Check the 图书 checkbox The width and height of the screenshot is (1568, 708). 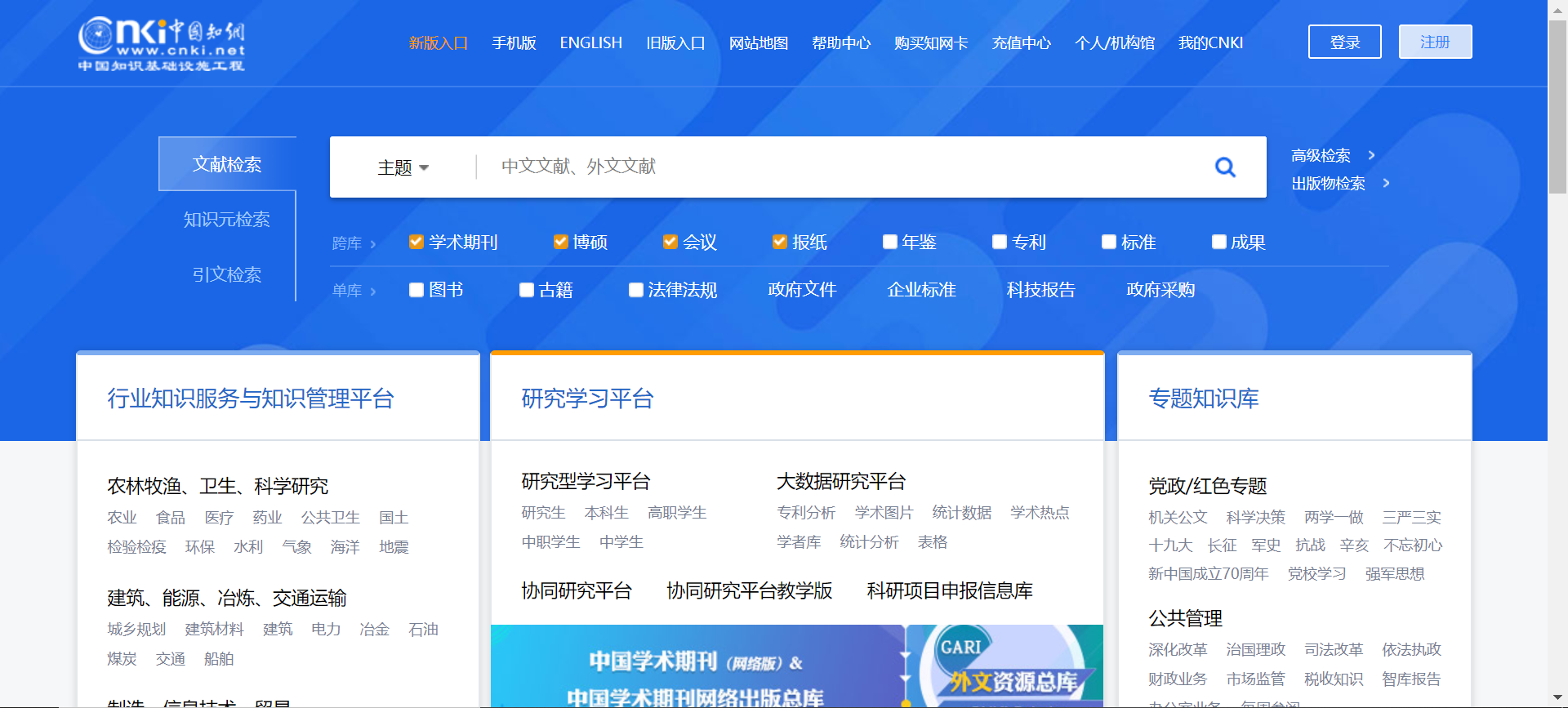416,290
